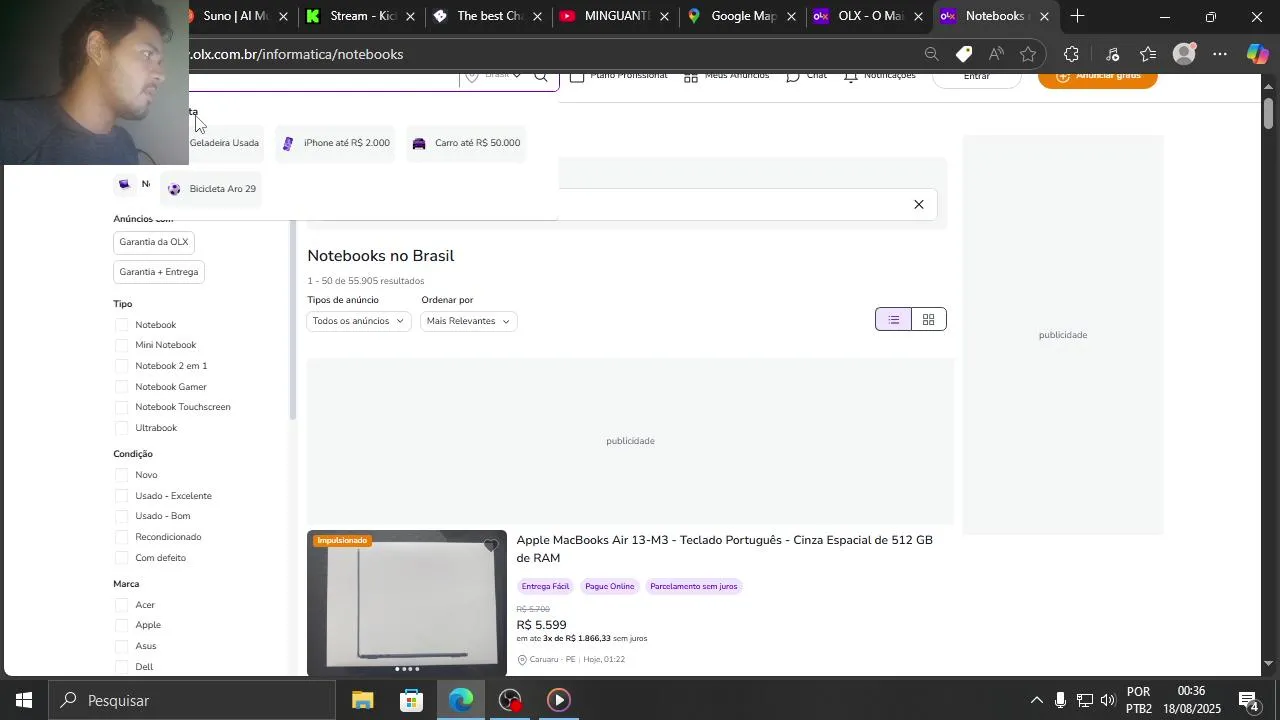The height and width of the screenshot is (720, 1280).
Task: Choose Geladeira Usada suggestion
Action: [225, 143]
